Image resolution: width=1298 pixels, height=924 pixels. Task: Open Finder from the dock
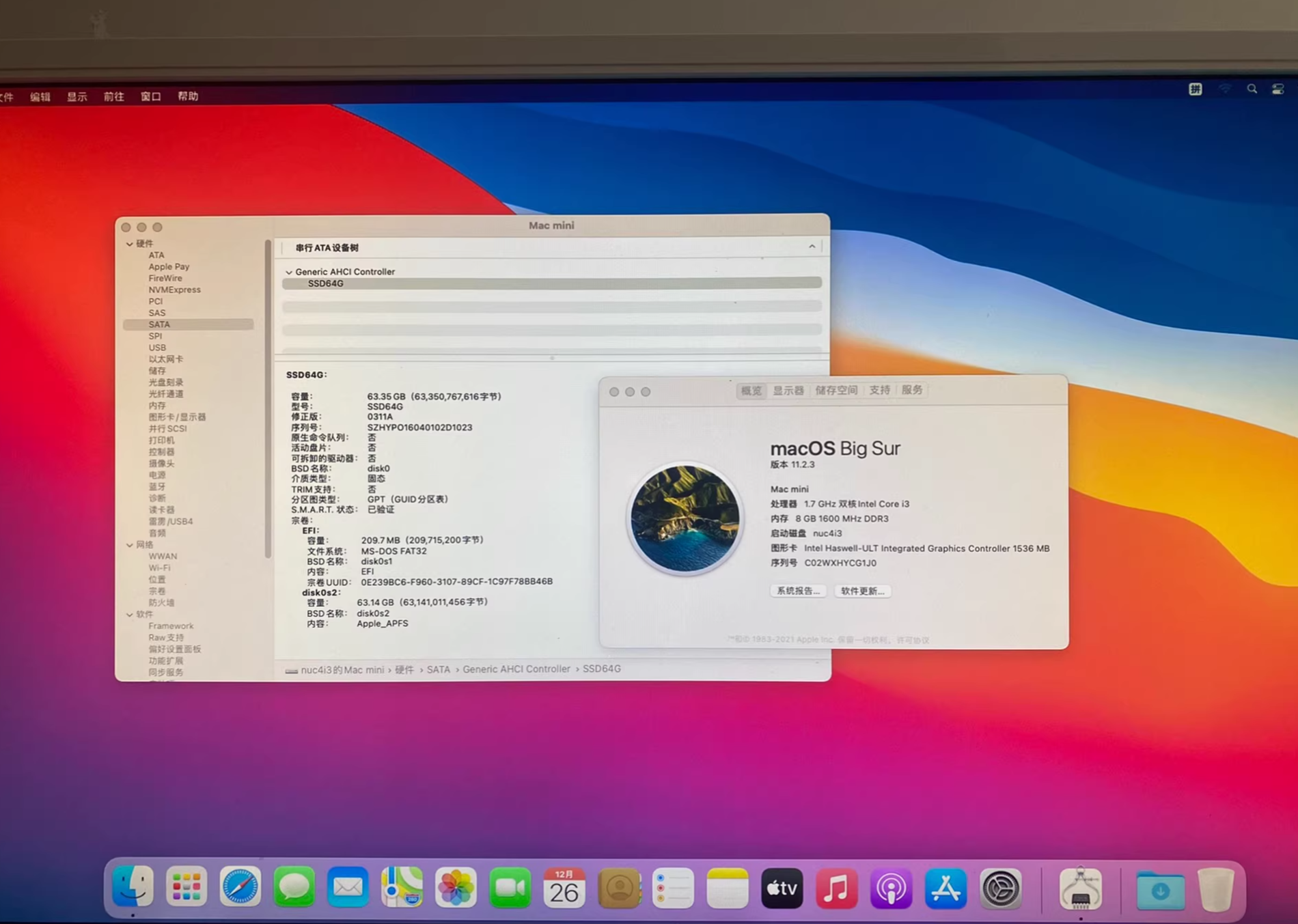133,886
